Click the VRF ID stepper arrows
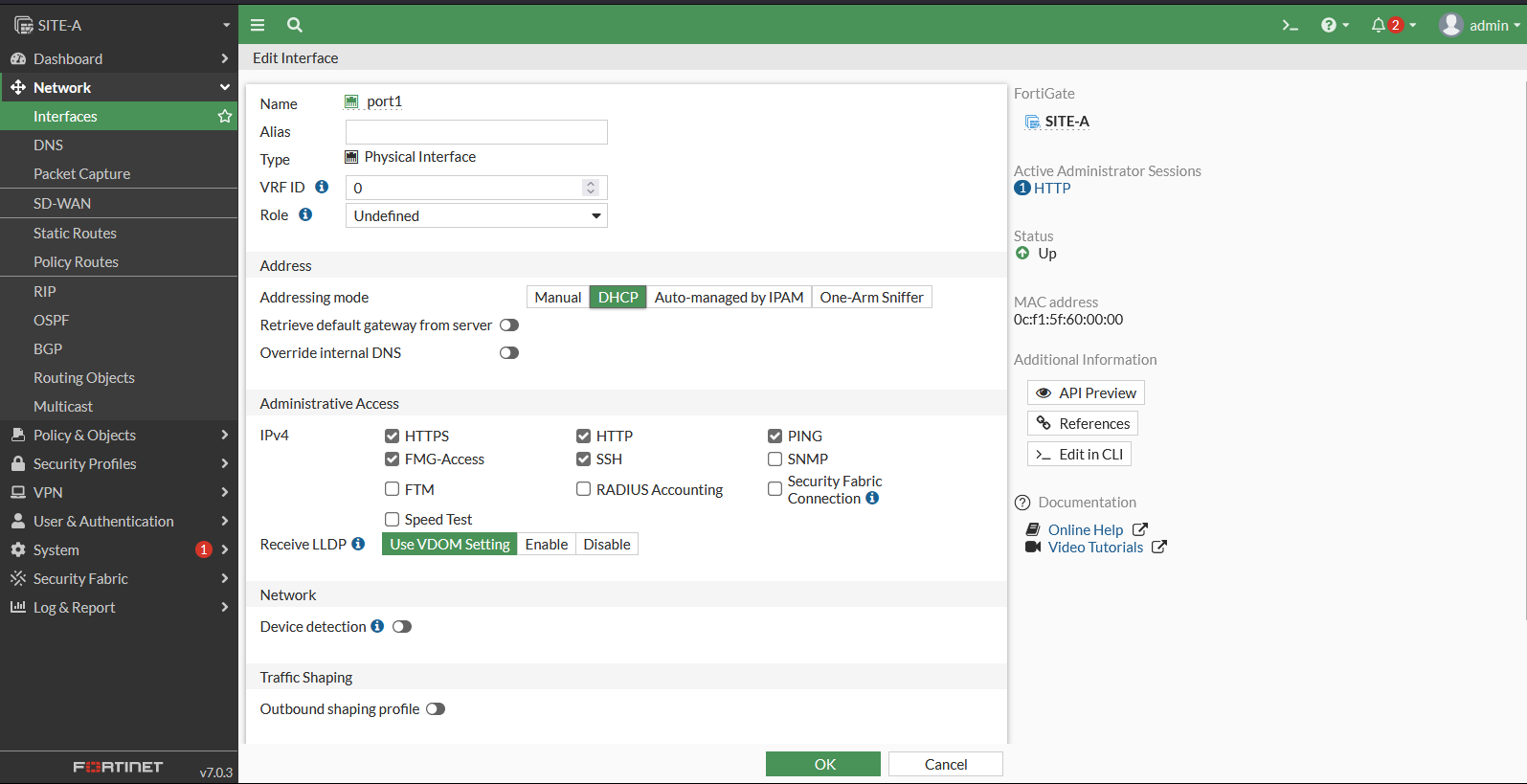Viewport: 1527px width, 784px height. click(x=591, y=188)
